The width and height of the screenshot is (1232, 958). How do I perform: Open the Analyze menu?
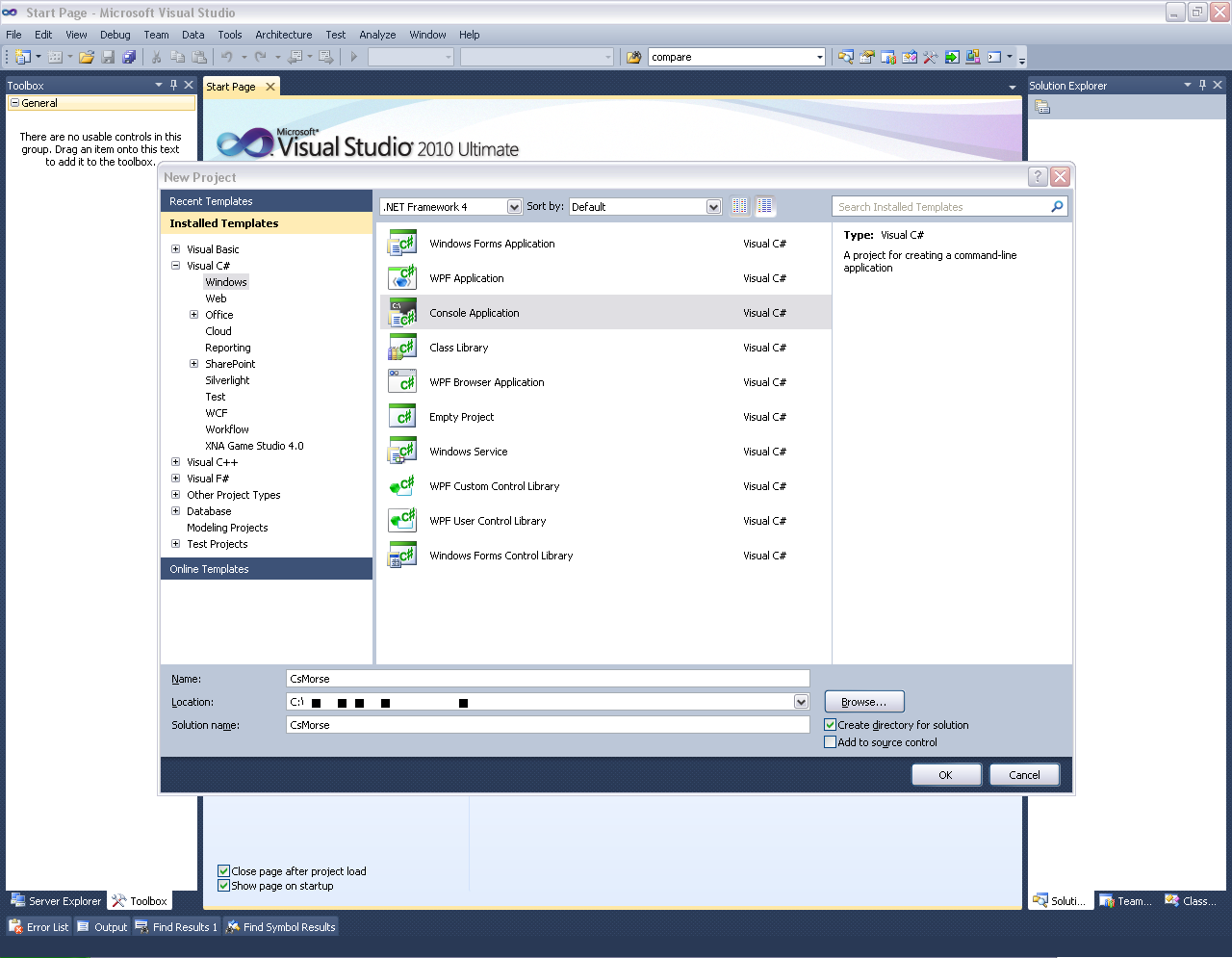(x=377, y=35)
